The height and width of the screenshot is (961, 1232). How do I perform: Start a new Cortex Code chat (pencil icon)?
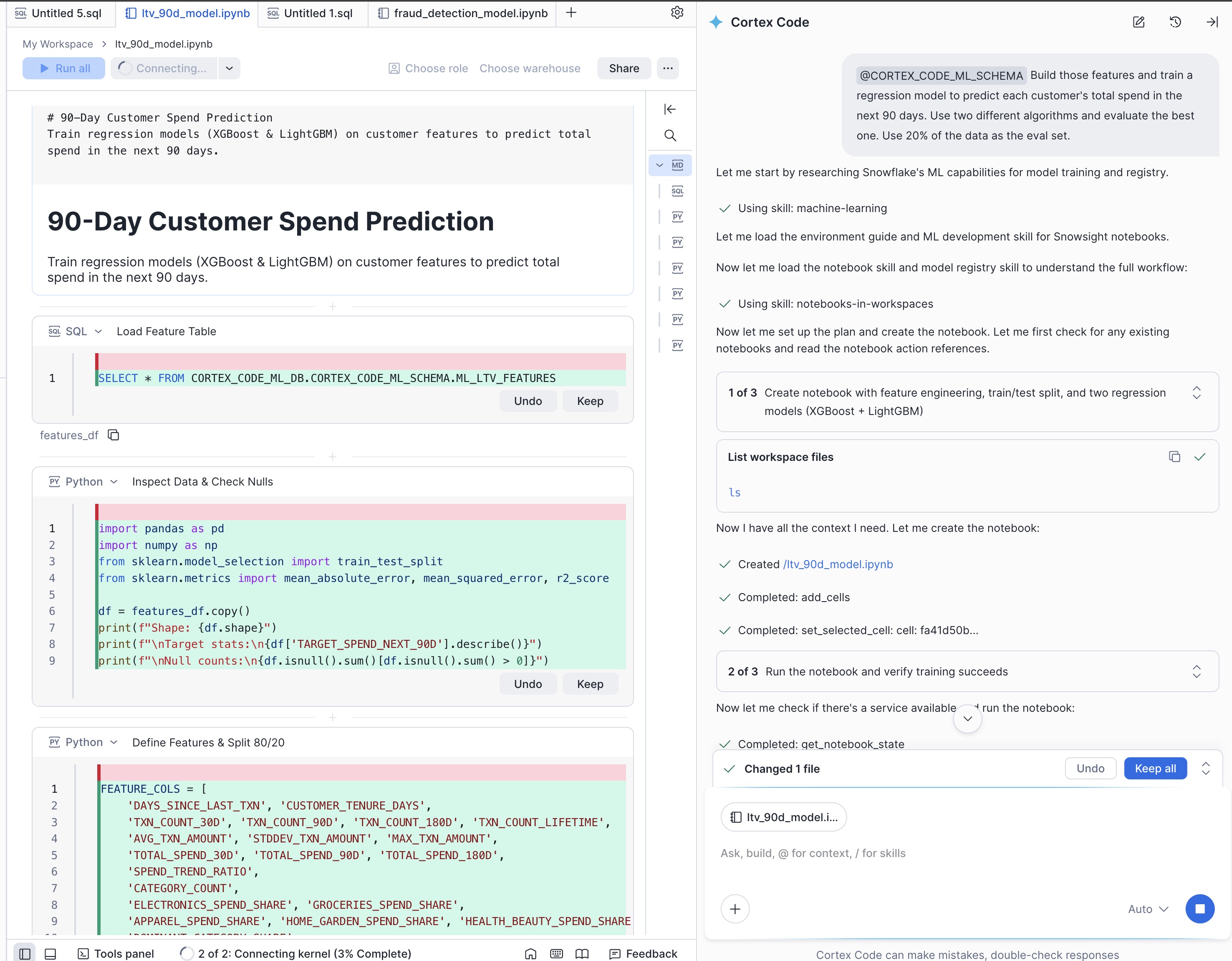tap(1139, 22)
